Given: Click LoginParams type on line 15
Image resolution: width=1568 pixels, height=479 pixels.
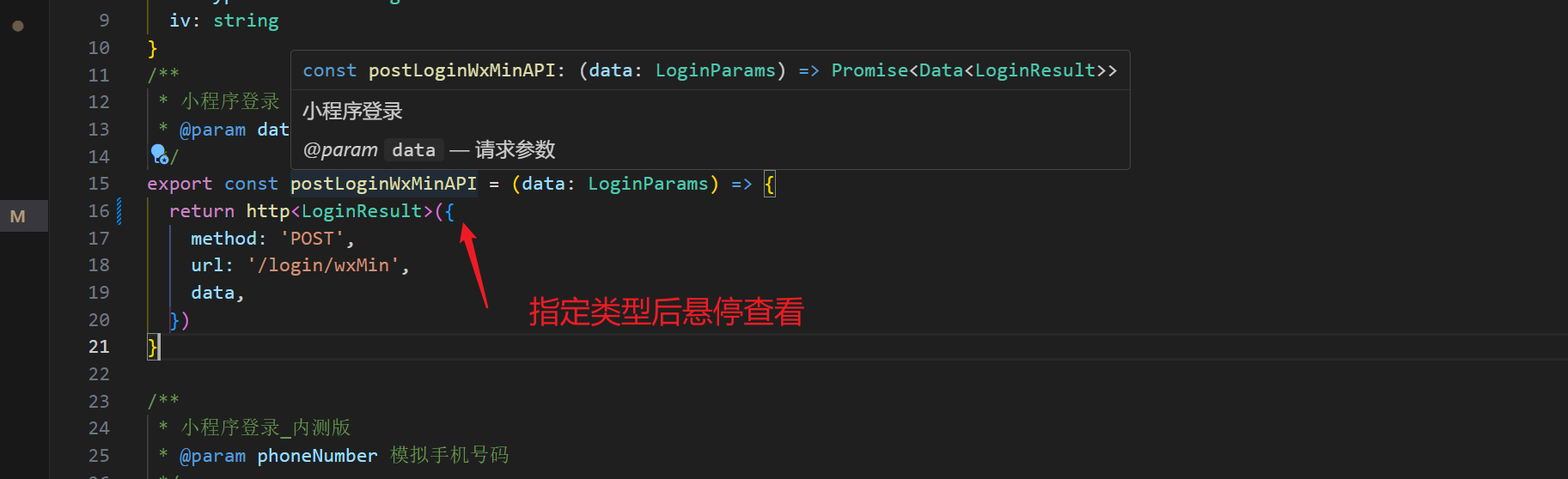Looking at the screenshot, I should coord(648,184).
